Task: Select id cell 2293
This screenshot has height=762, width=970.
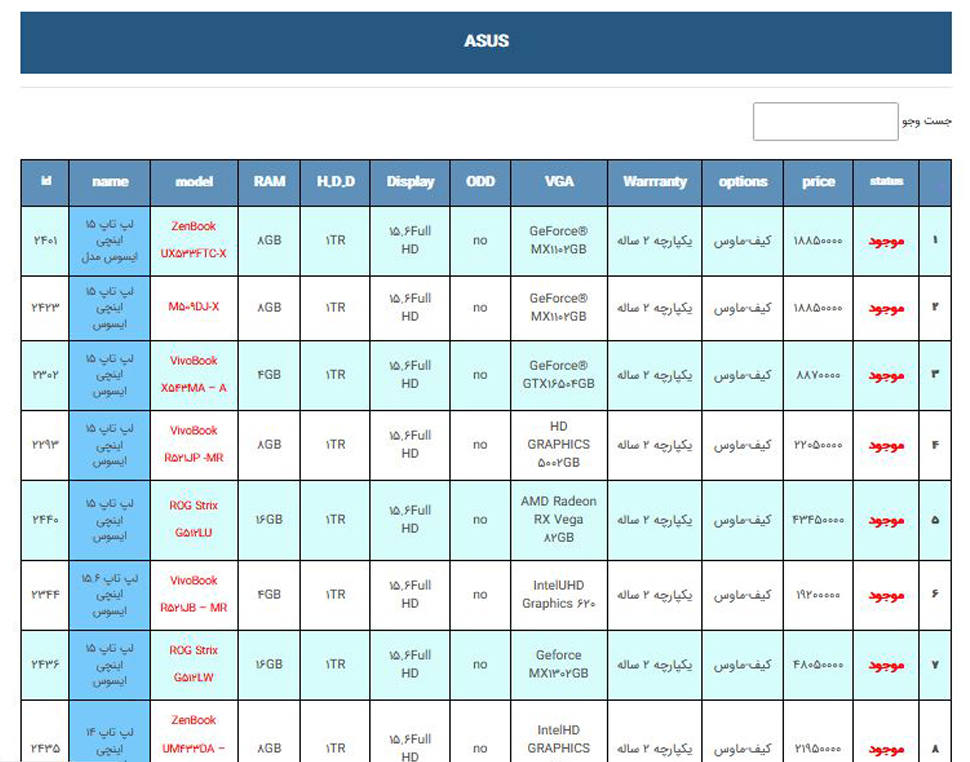Action: [45, 445]
